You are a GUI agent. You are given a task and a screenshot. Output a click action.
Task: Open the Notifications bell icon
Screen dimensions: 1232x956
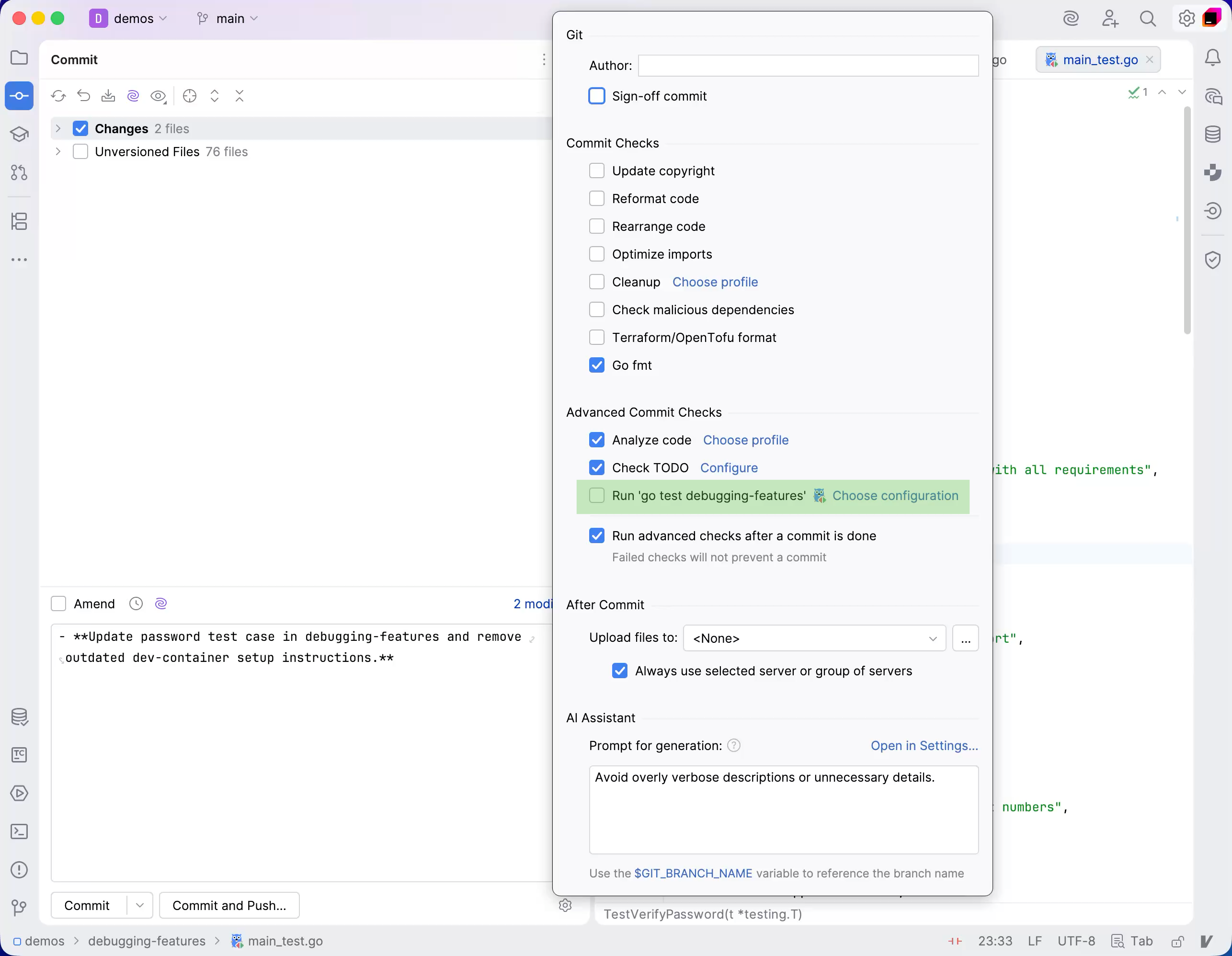pos(1212,58)
